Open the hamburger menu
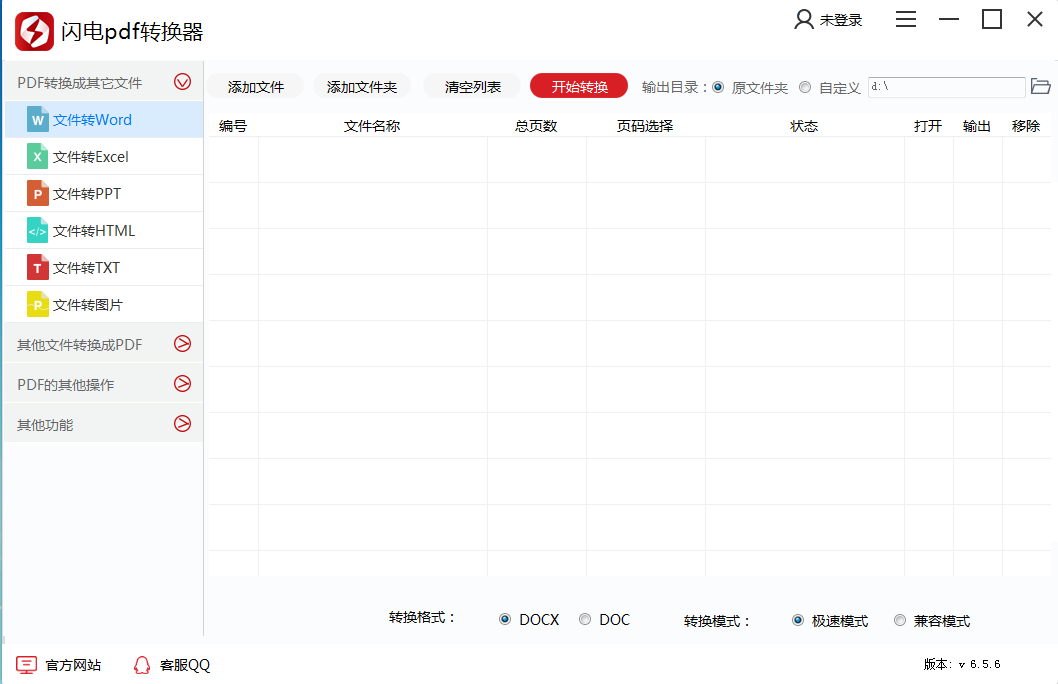This screenshot has height=684, width=1058. point(905,18)
